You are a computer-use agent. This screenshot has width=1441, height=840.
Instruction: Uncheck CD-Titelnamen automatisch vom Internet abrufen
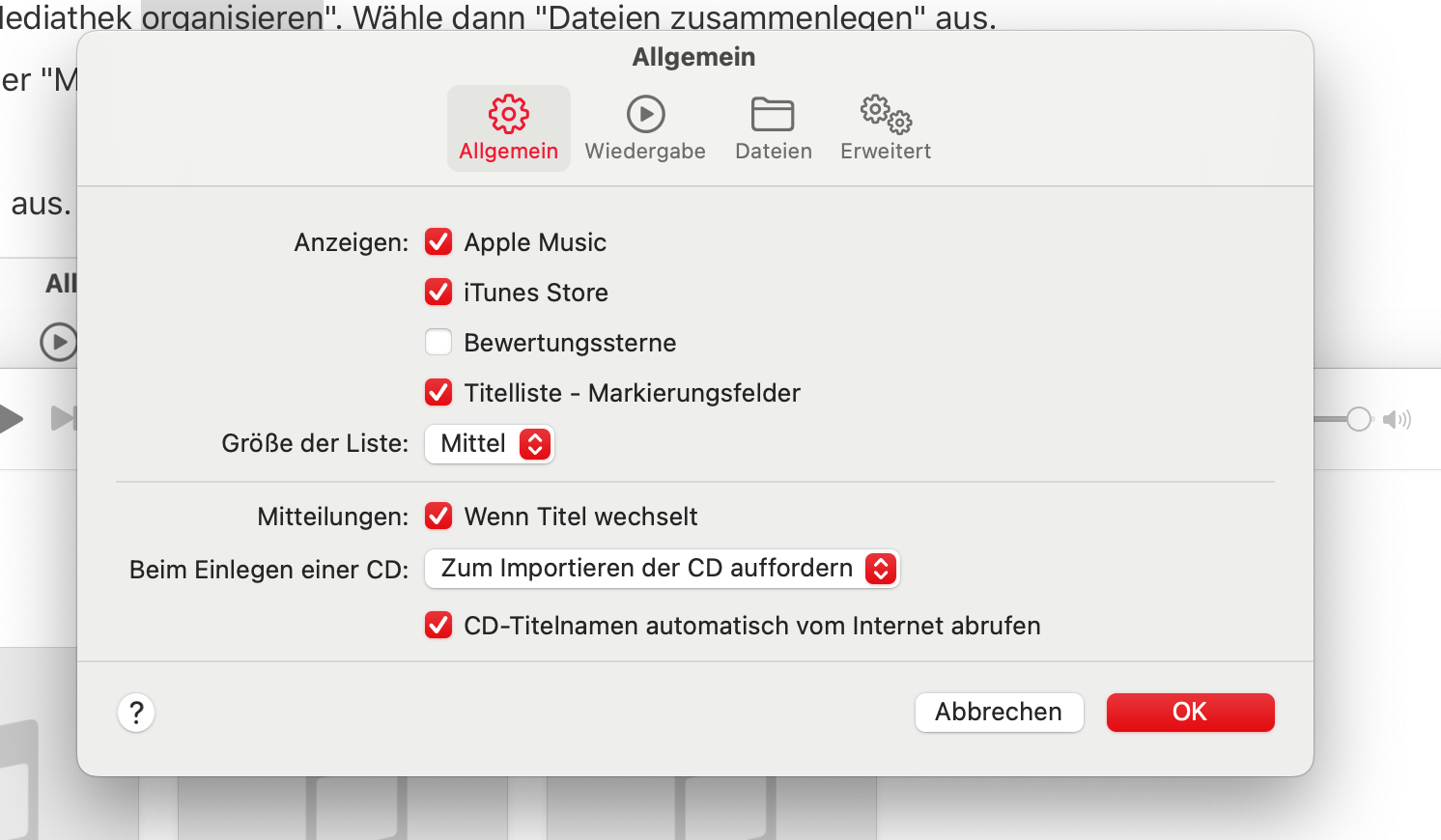(x=438, y=626)
